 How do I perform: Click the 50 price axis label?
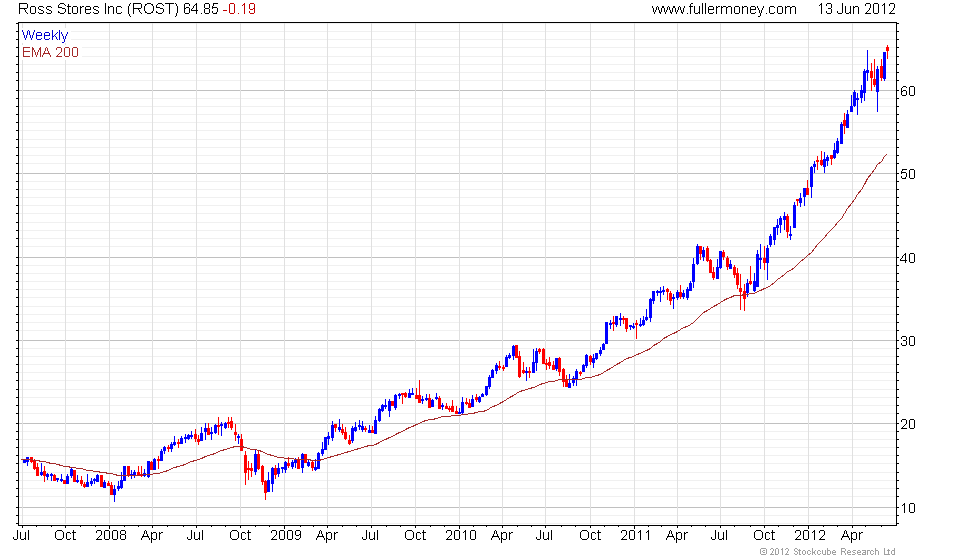click(x=908, y=174)
